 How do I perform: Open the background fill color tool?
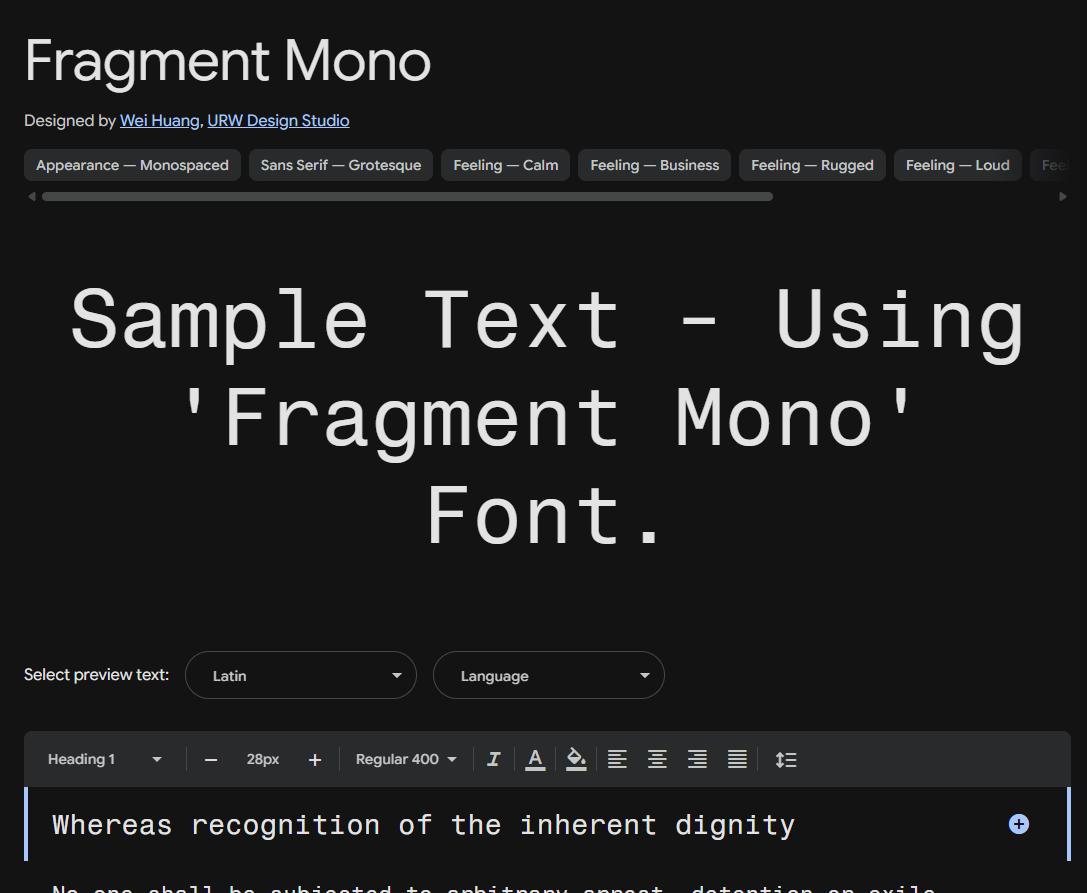click(x=576, y=759)
